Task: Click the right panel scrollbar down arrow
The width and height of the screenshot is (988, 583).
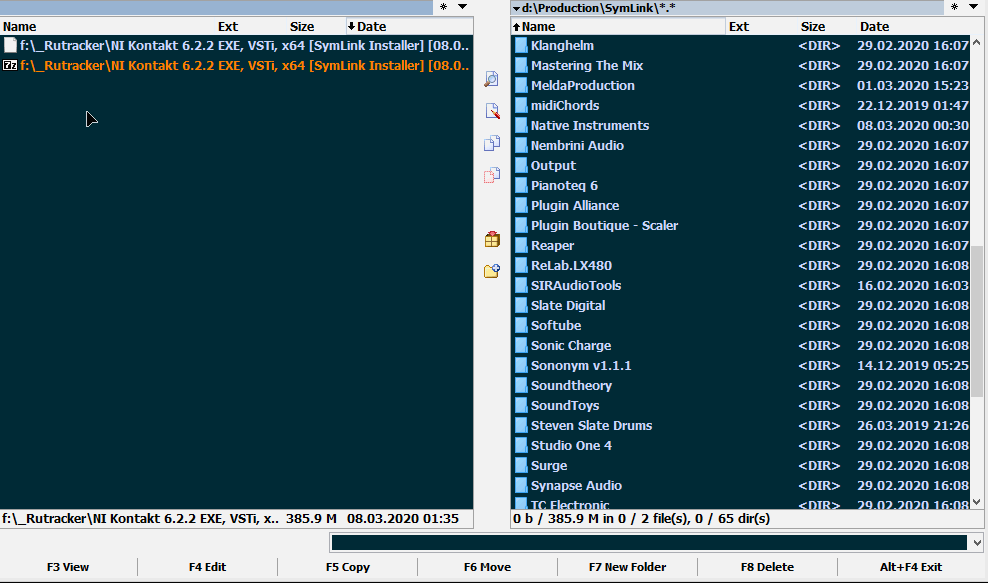Action: (x=977, y=502)
